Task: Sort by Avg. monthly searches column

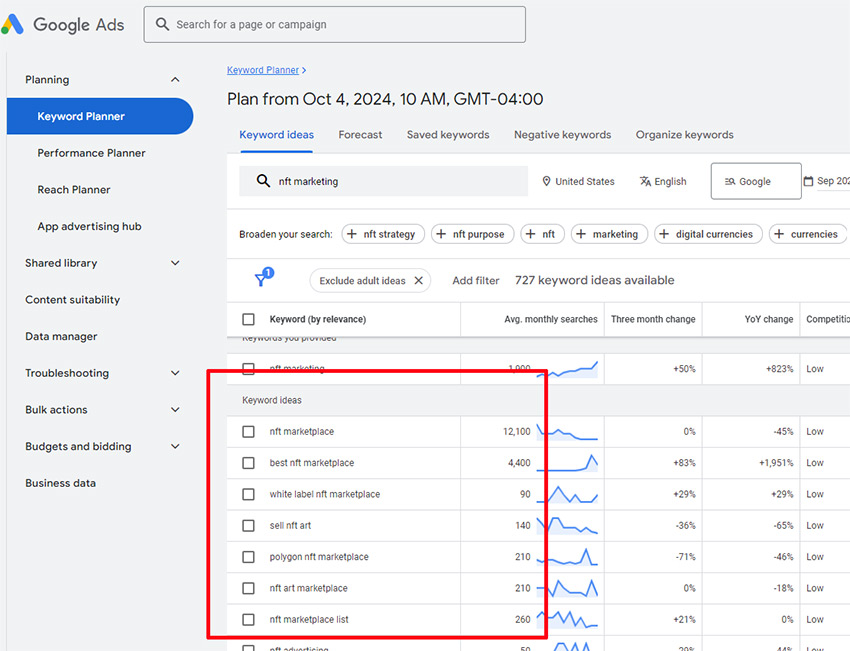Action: pos(551,319)
